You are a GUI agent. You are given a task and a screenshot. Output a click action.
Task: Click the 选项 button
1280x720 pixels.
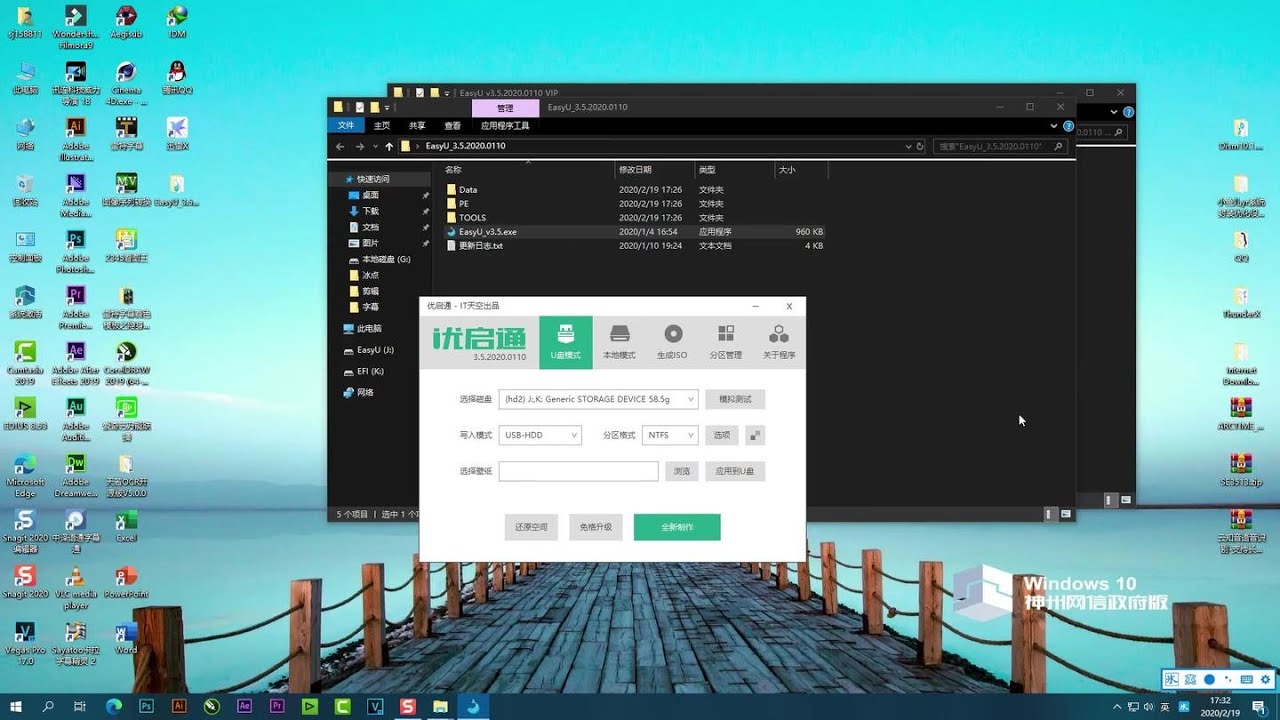coord(721,435)
